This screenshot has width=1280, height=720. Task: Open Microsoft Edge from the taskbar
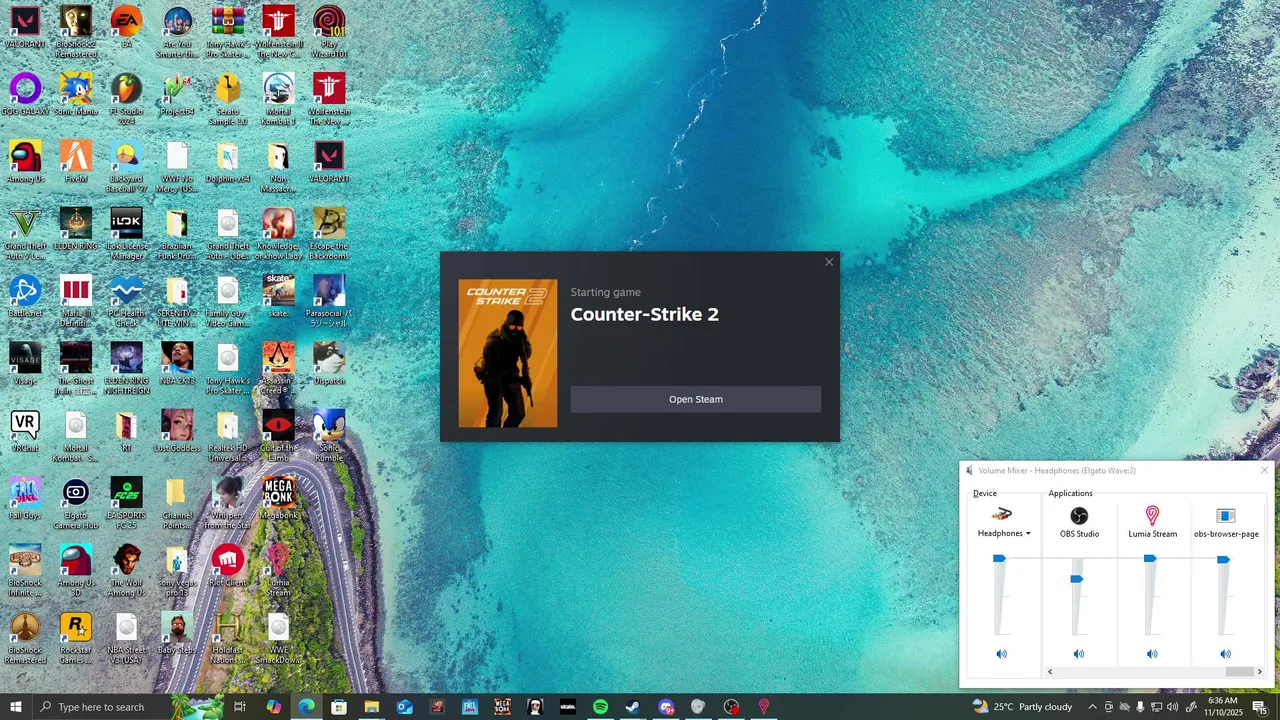(306, 707)
